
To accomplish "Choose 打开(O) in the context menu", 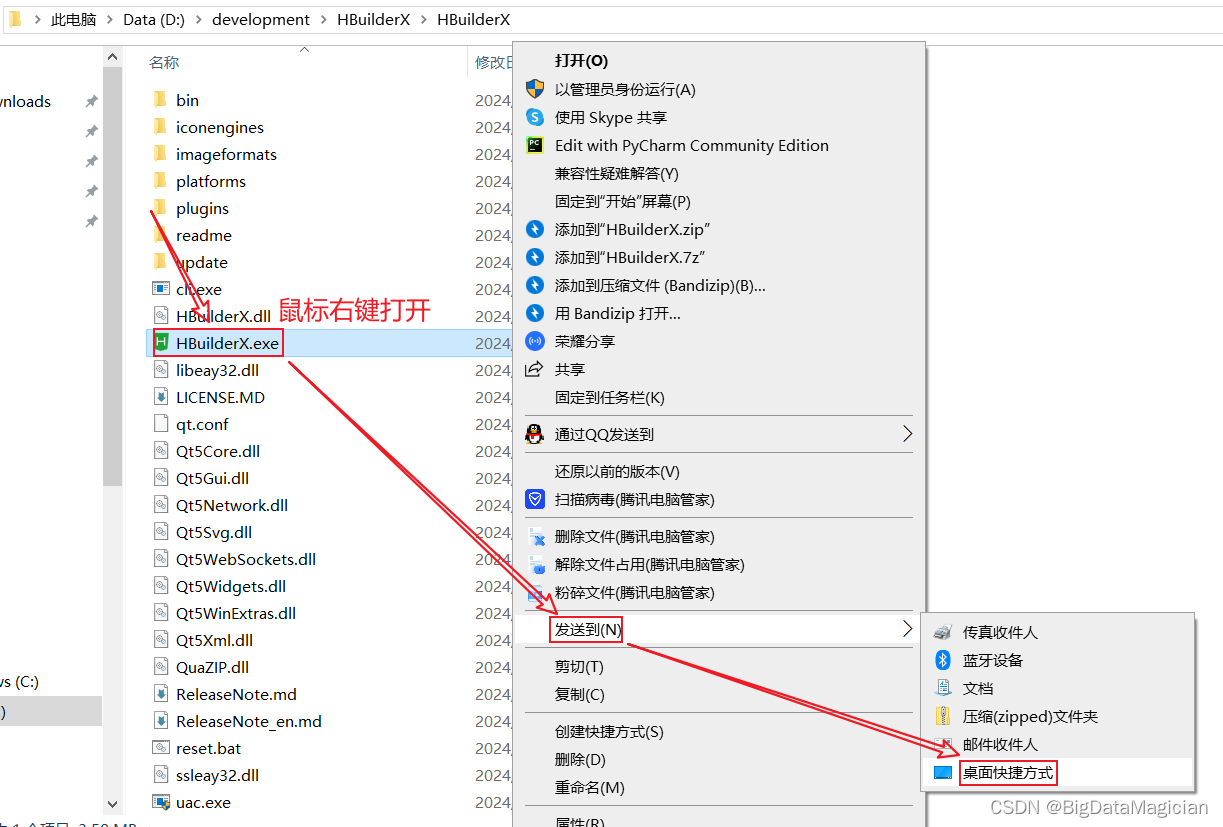I will (581, 61).
